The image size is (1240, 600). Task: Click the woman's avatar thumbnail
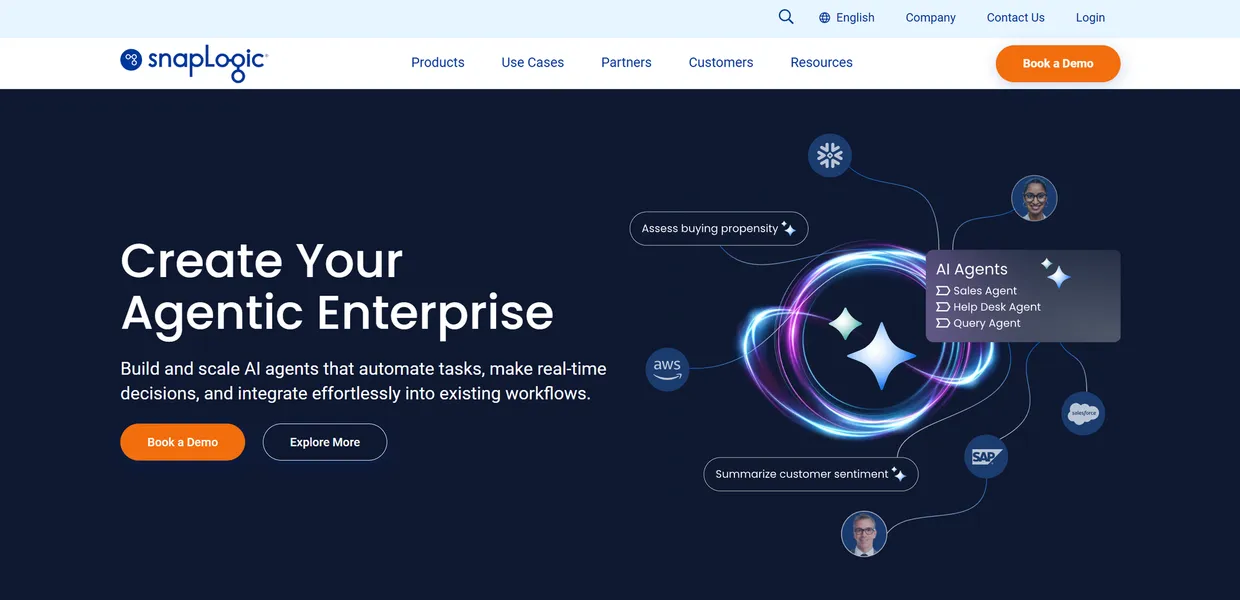tap(1034, 199)
